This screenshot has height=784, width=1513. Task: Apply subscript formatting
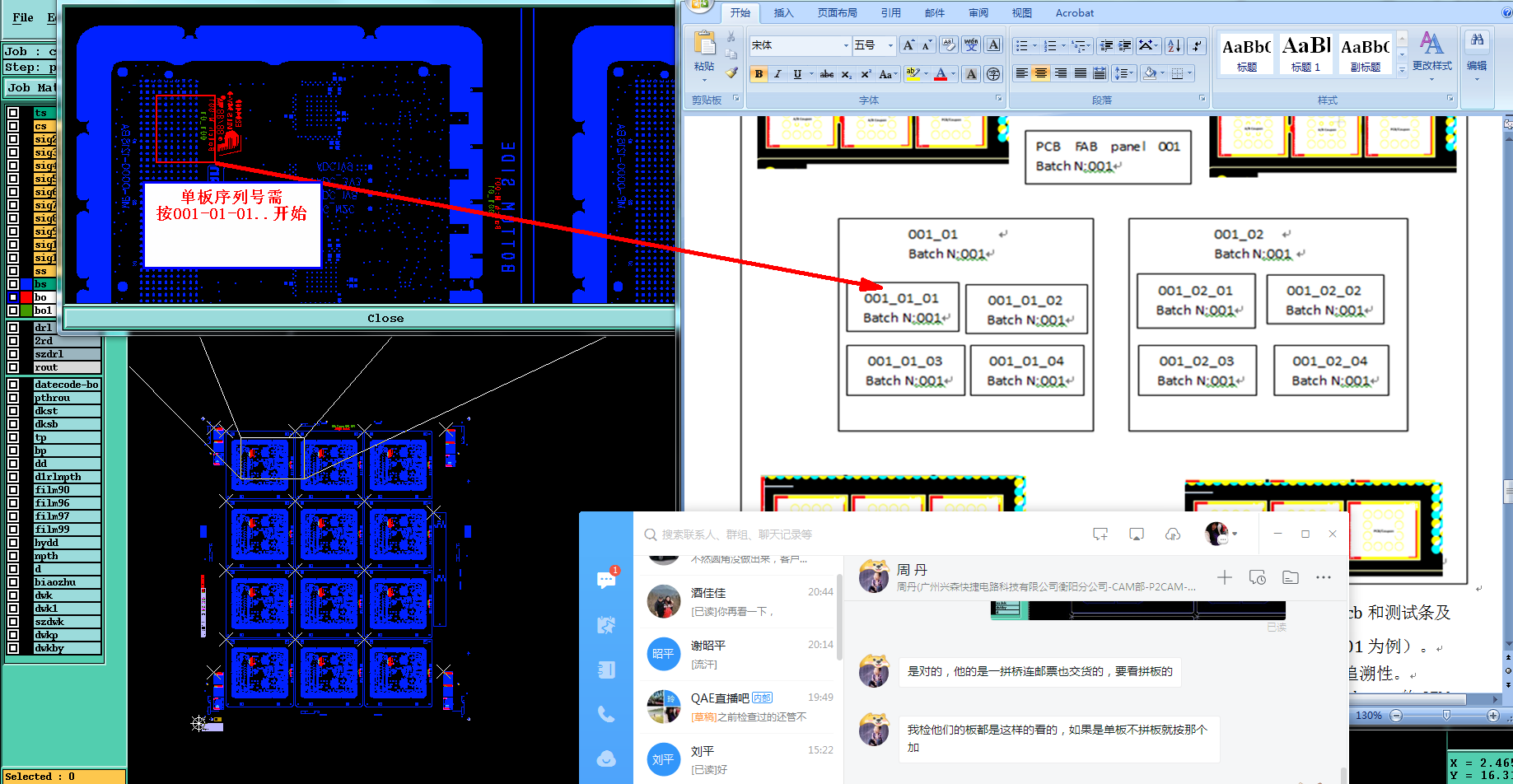pos(846,74)
